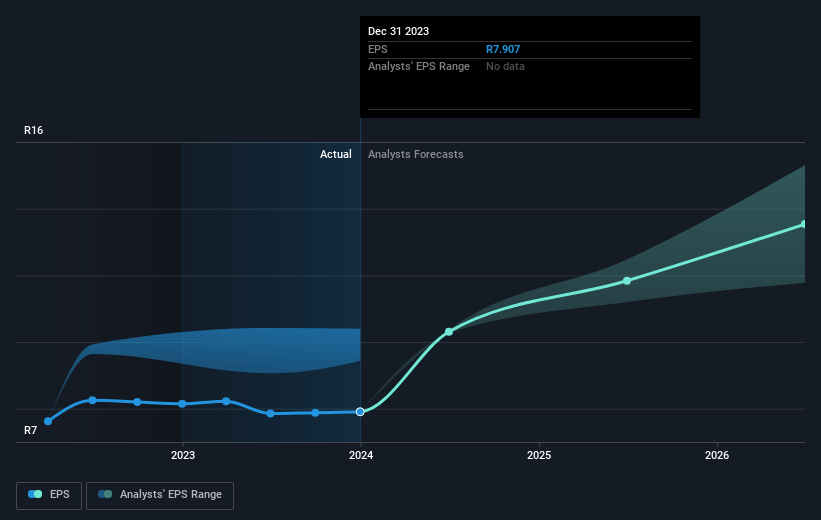Click the 2026 x-axis label
Image resolution: width=821 pixels, height=520 pixels.
(717, 455)
